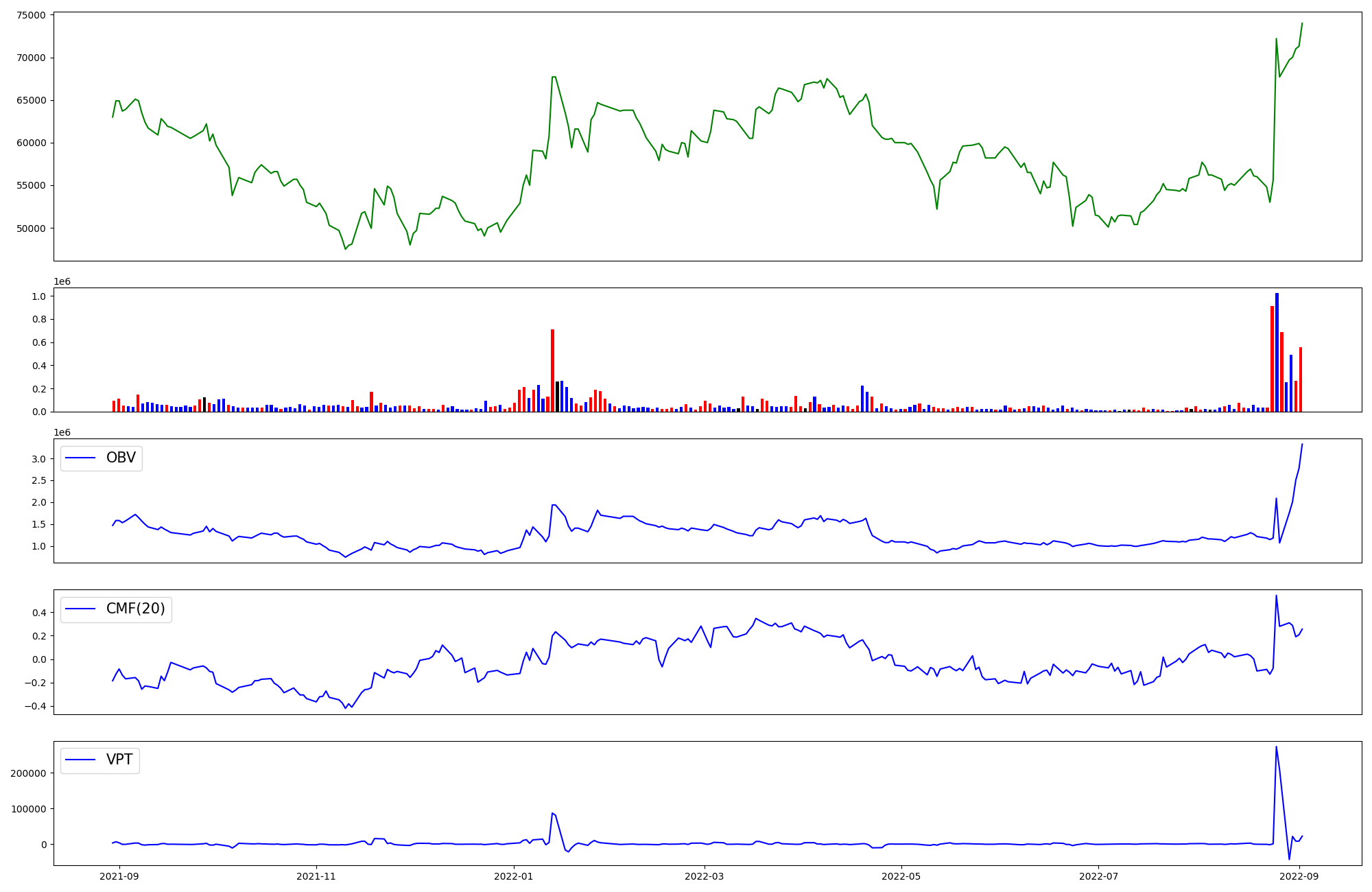Click the −0.4 tick on CMF axis
The image size is (1372, 892).
(36, 706)
